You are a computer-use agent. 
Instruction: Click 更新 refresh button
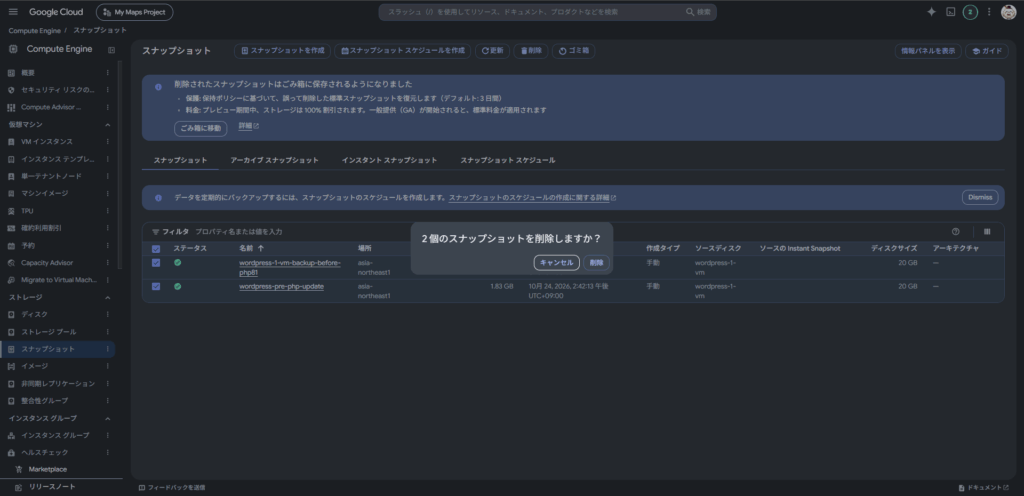coord(492,51)
